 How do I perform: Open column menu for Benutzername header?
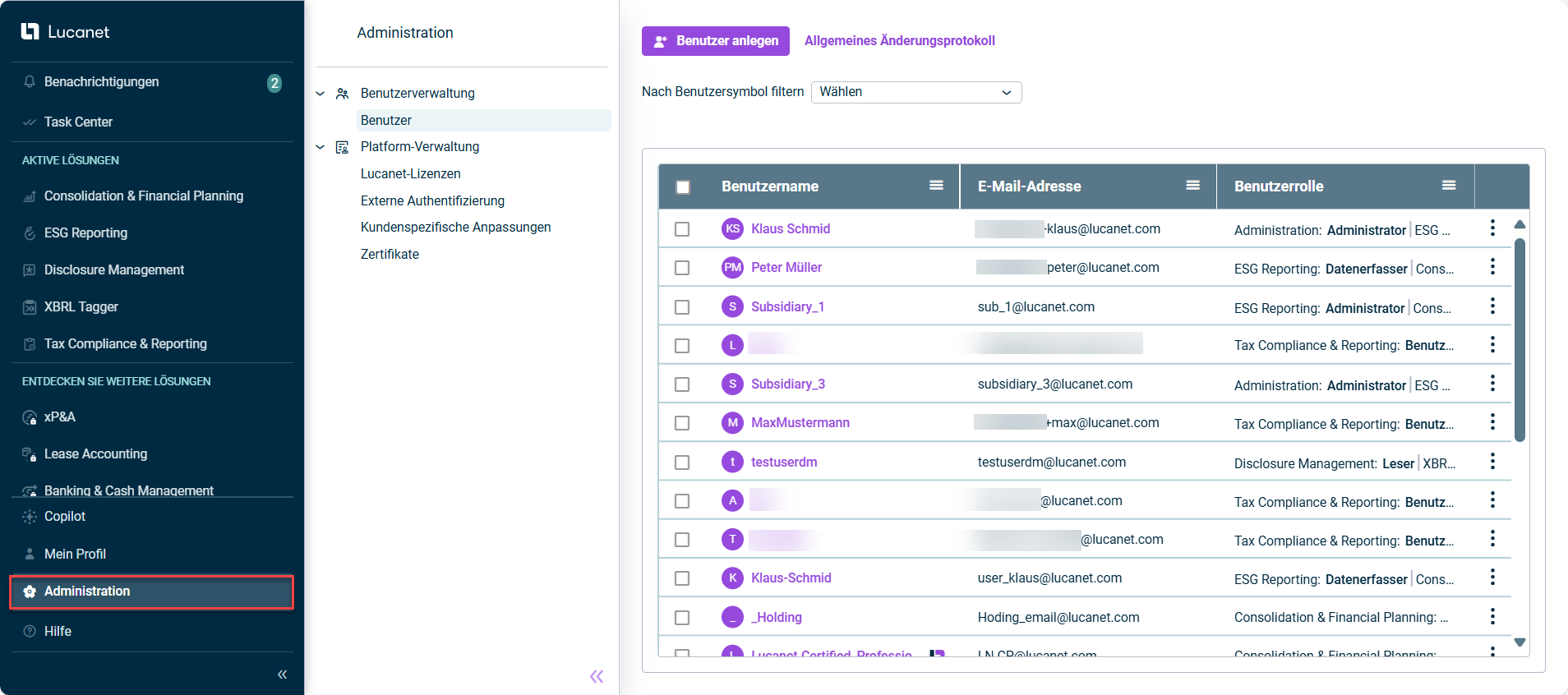pyautogui.click(x=936, y=186)
